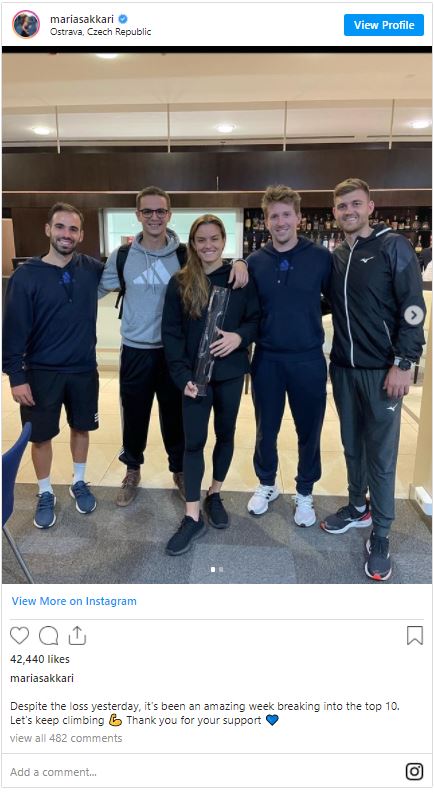Select the first carousel dot
The width and height of the screenshot is (434, 794).
point(213,570)
